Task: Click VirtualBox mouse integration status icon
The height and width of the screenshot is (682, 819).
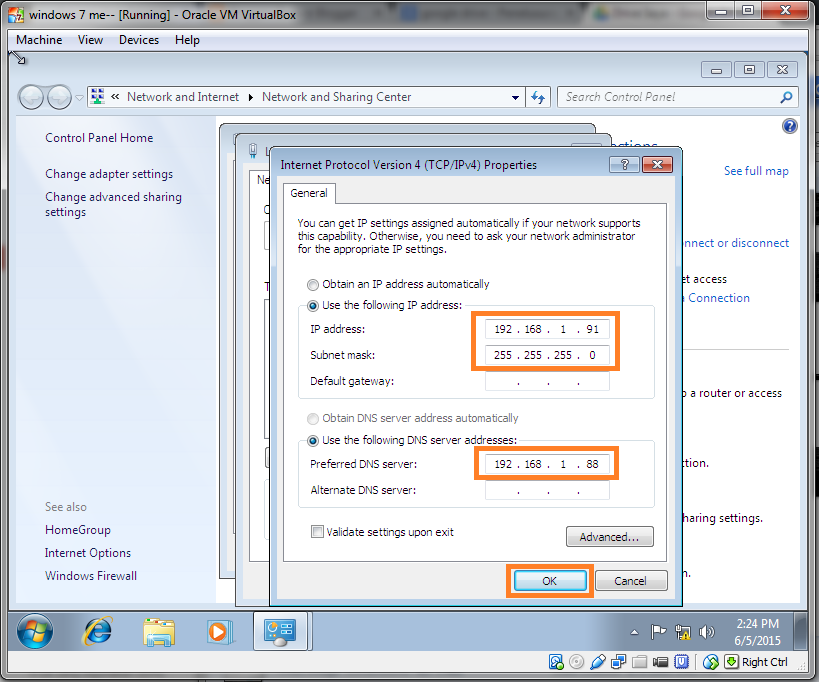Action: (710, 662)
